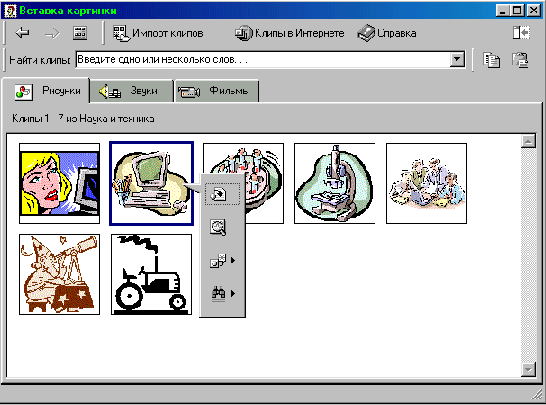Click the Forward arrow icon
The height and width of the screenshot is (405, 546).
click(x=52, y=34)
